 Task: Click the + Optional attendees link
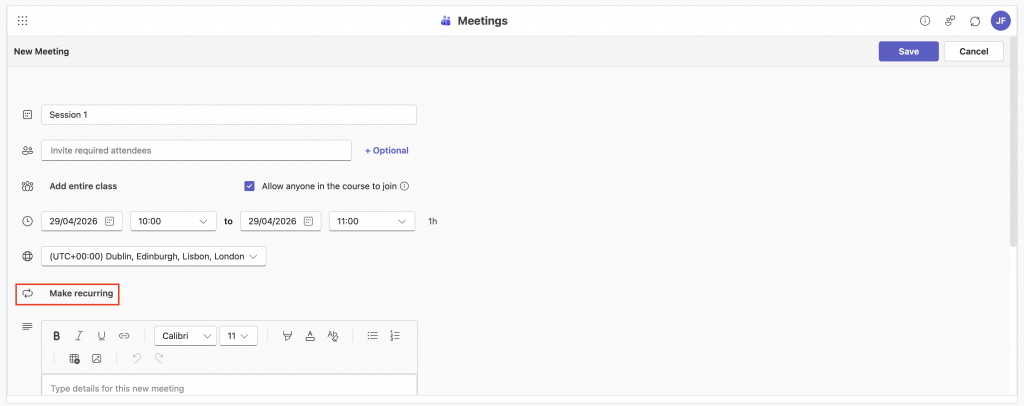pyautogui.click(x=386, y=151)
